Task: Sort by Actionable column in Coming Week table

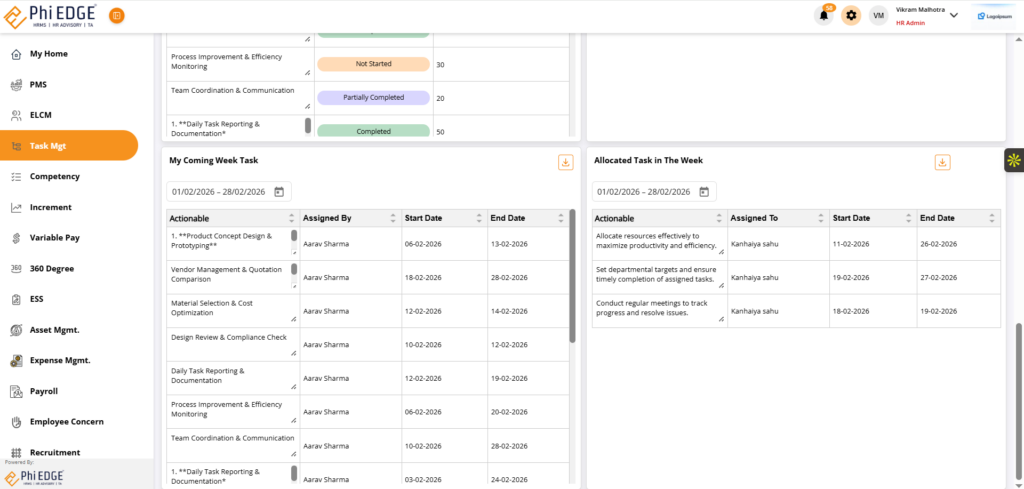Action: click(292, 218)
